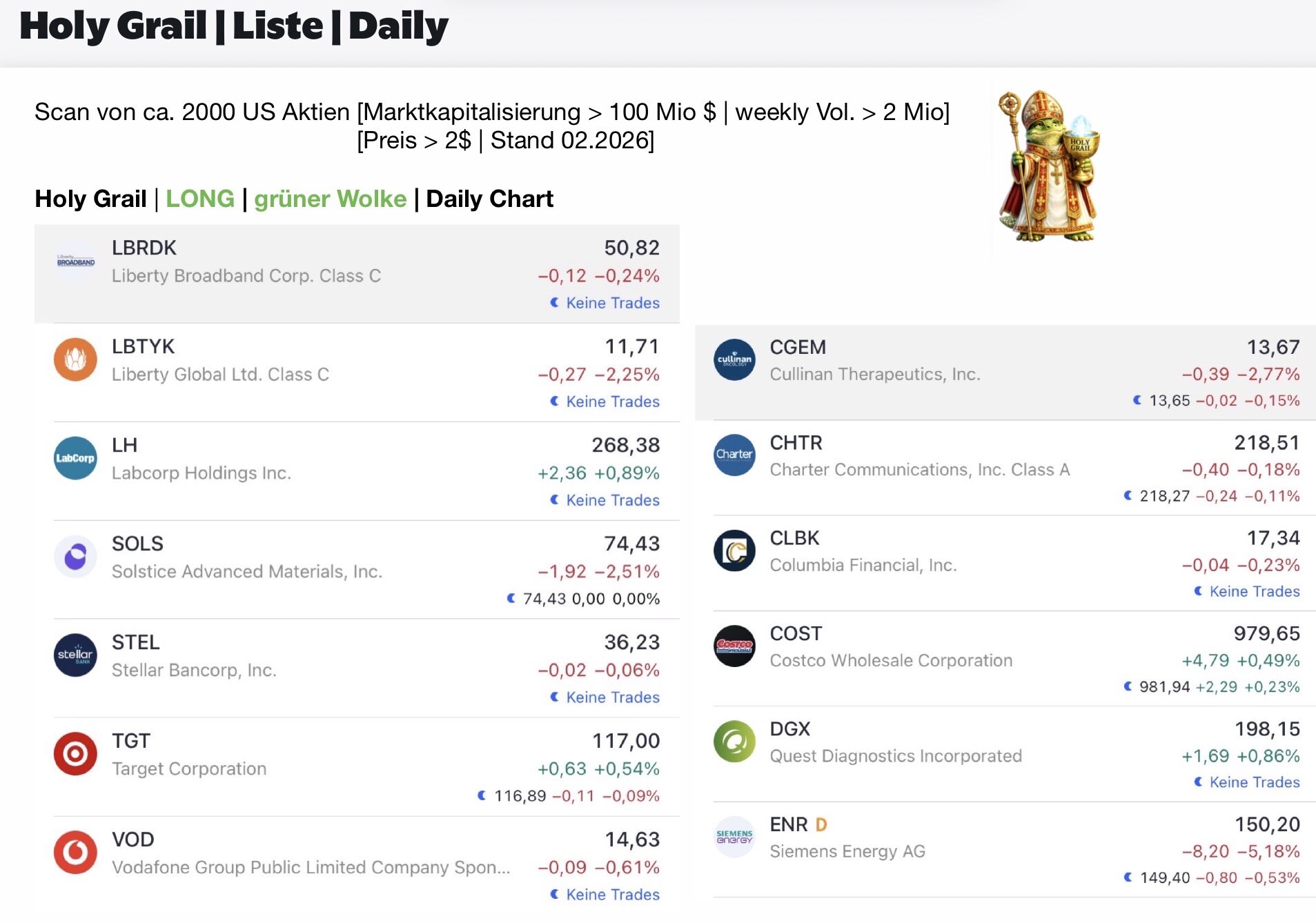The width and height of the screenshot is (1316, 923).
Task: Select the red Vodafone logo icon
Action: (x=75, y=852)
